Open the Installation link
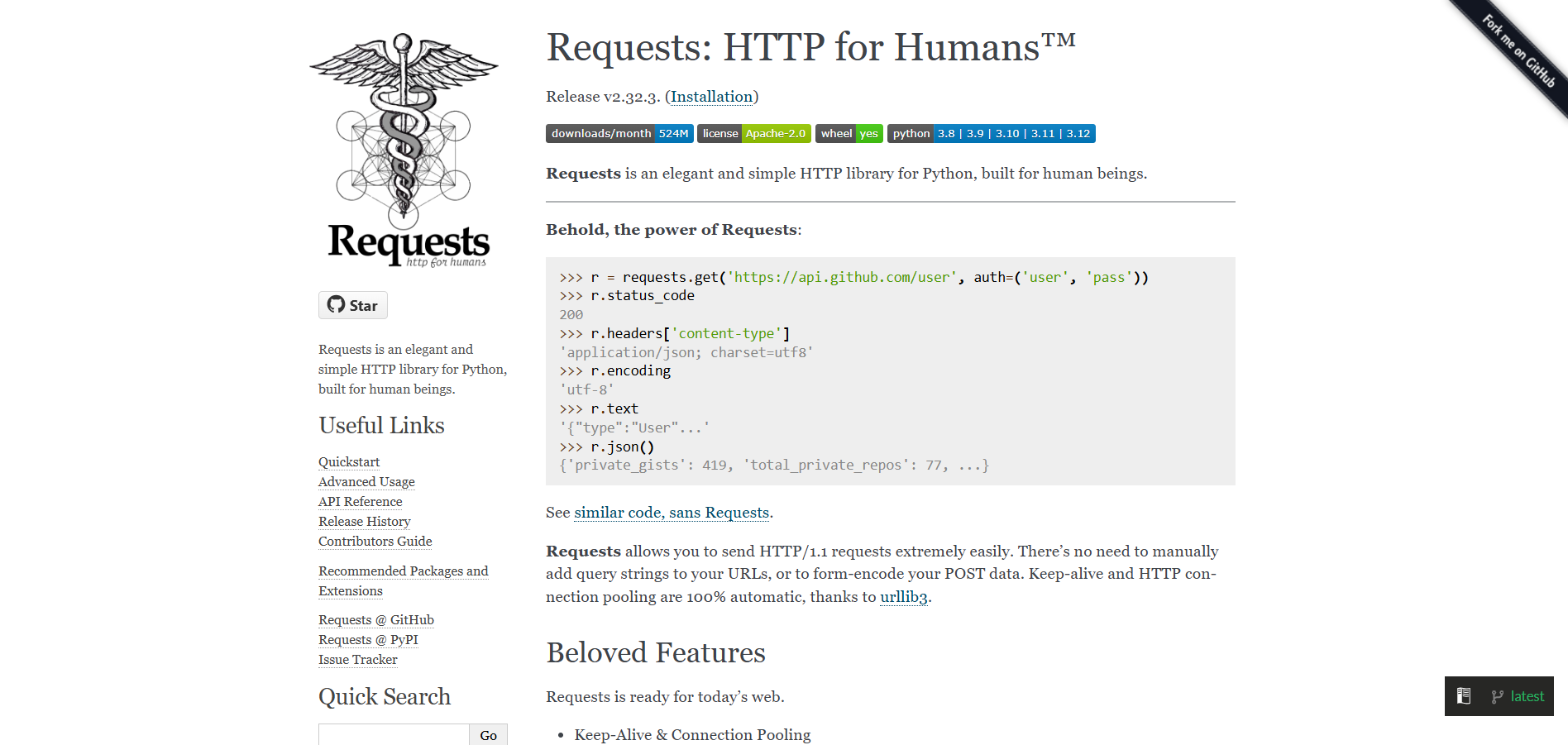The image size is (1568, 745). click(x=711, y=97)
